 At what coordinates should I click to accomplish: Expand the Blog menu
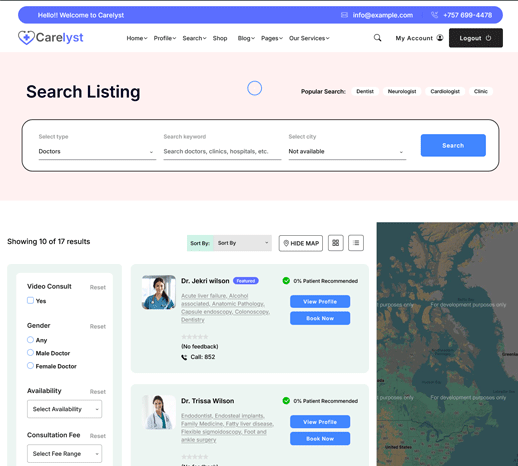[x=246, y=38]
